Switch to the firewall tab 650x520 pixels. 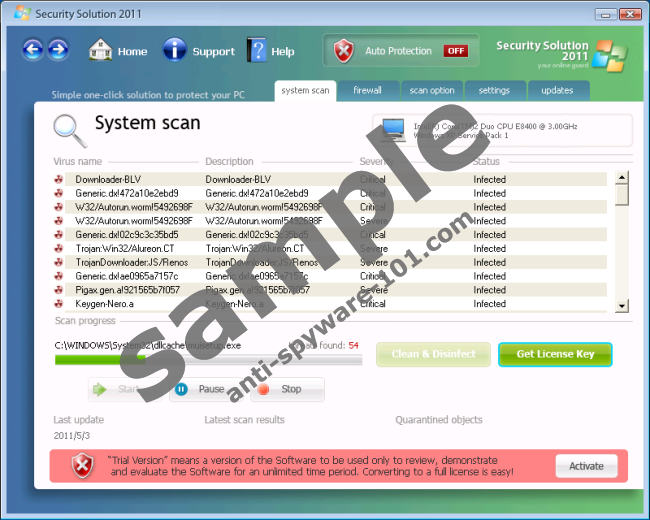point(367,91)
